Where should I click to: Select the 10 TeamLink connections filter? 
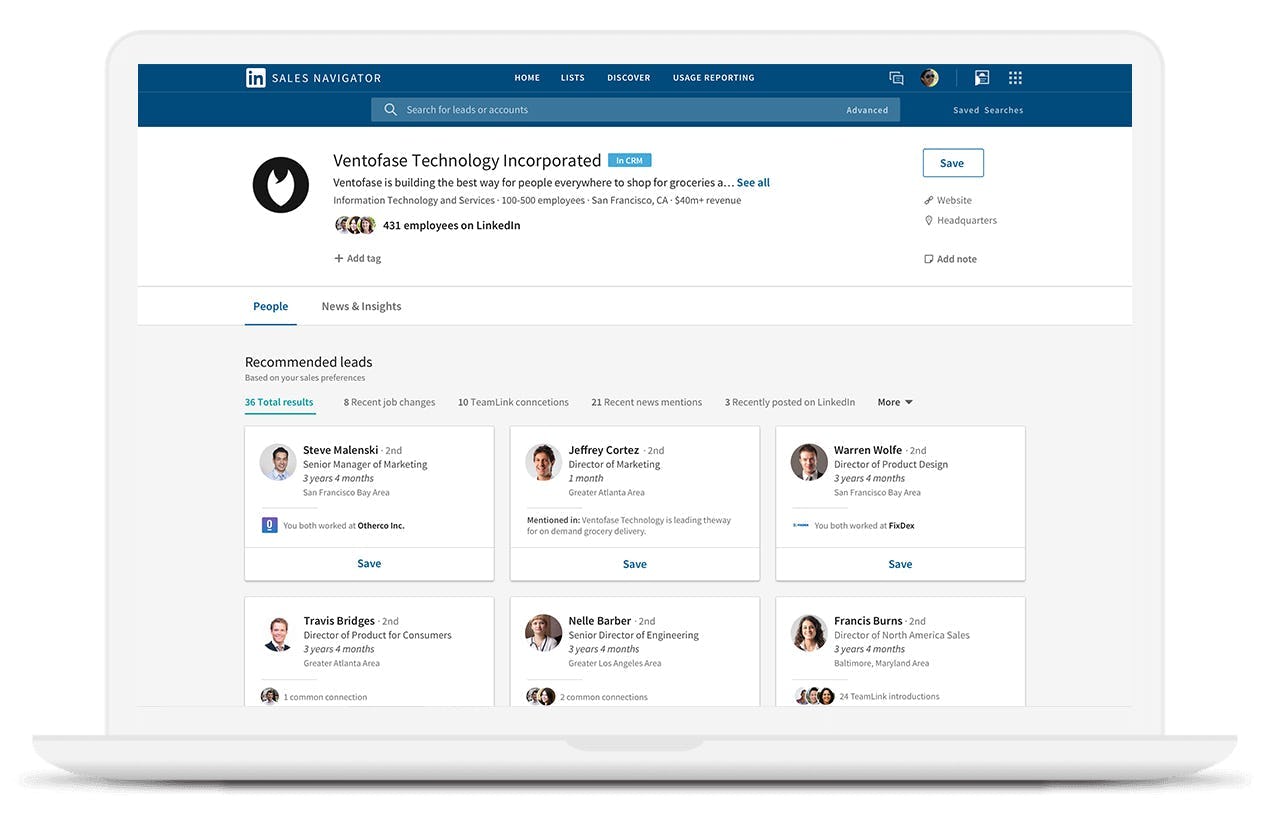pyautogui.click(x=513, y=401)
